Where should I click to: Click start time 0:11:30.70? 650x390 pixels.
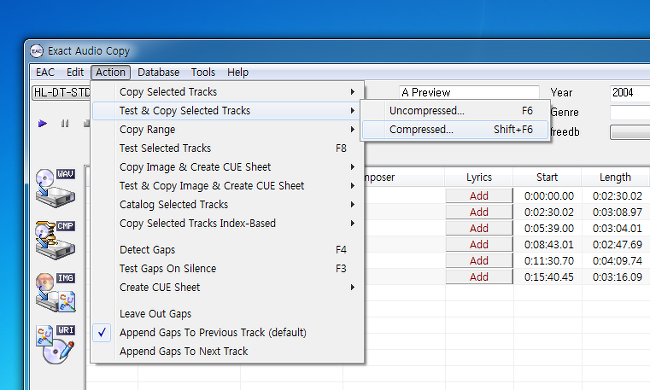pyautogui.click(x=549, y=261)
